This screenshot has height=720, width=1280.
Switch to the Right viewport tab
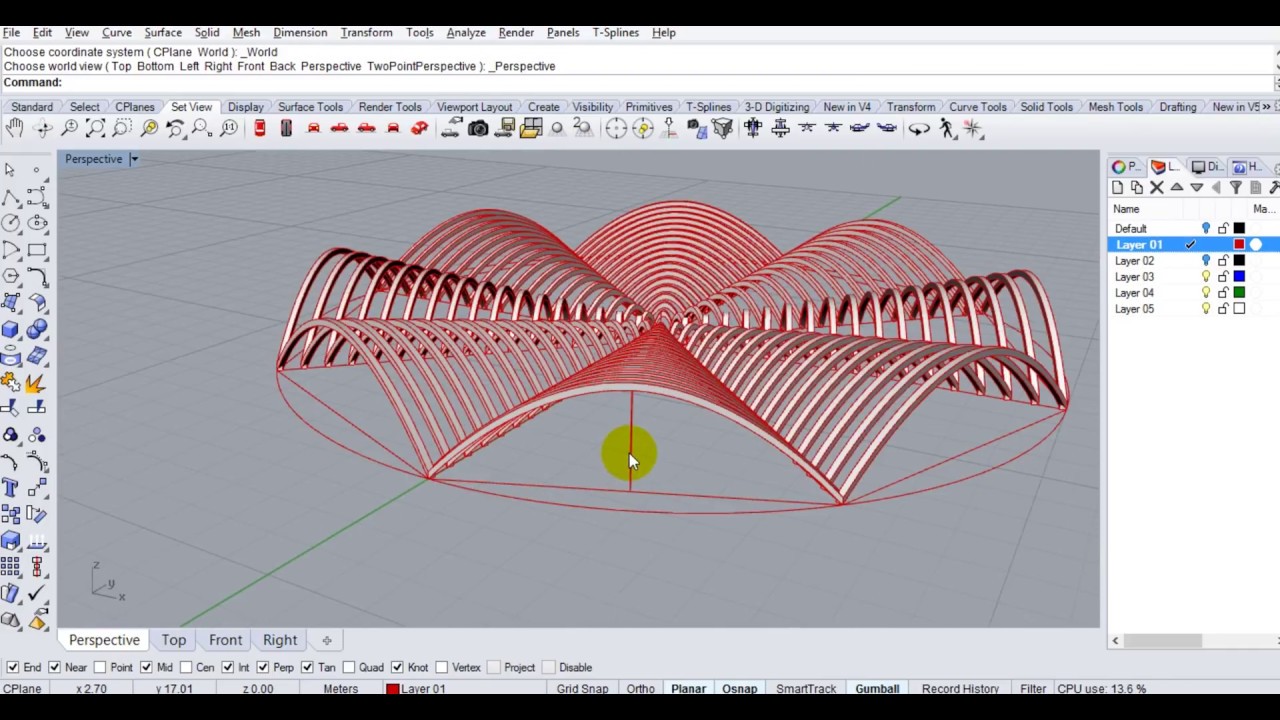pyautogui.click(x=280, y=640)
